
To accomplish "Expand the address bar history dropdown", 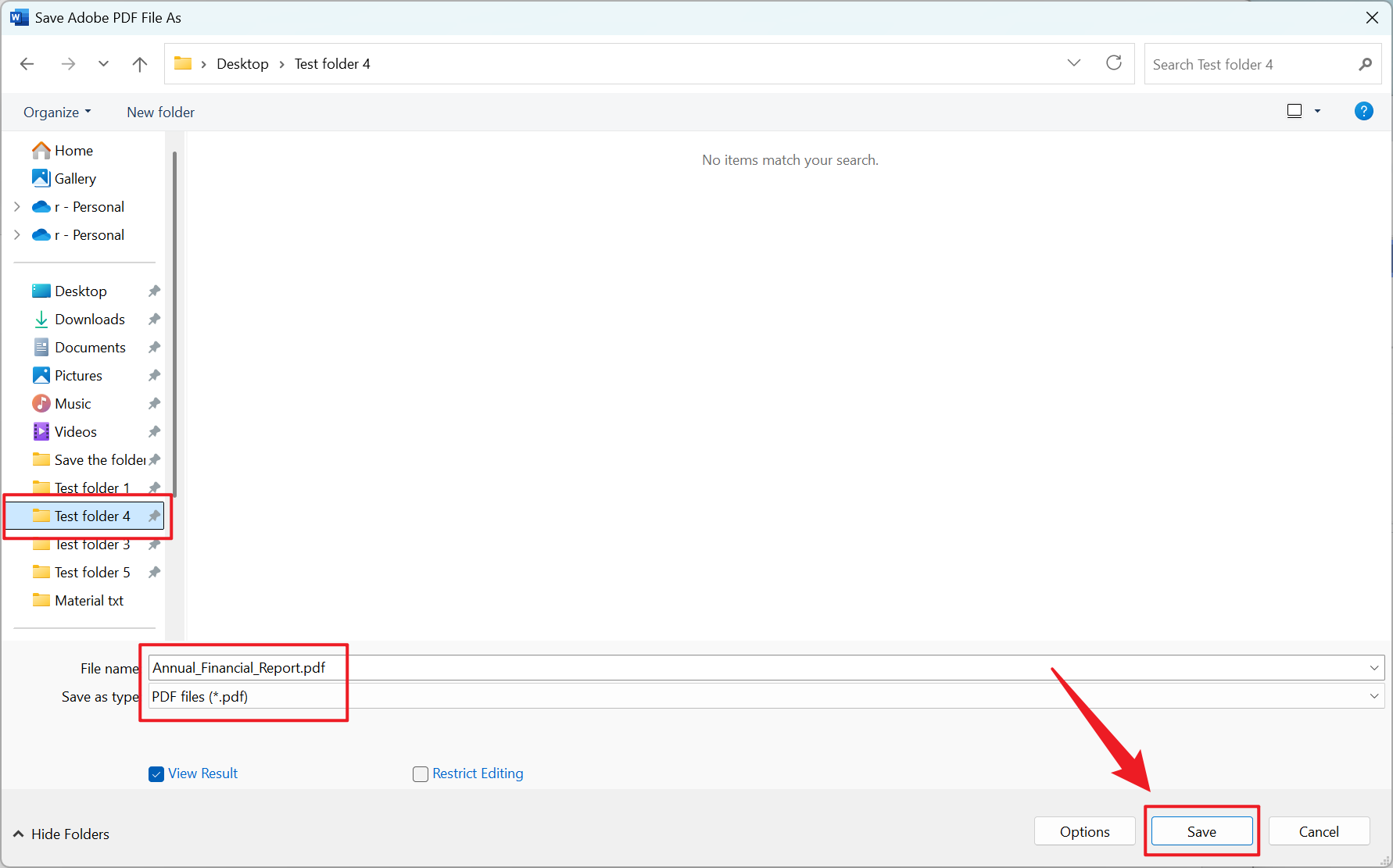I will [1073, 63].
